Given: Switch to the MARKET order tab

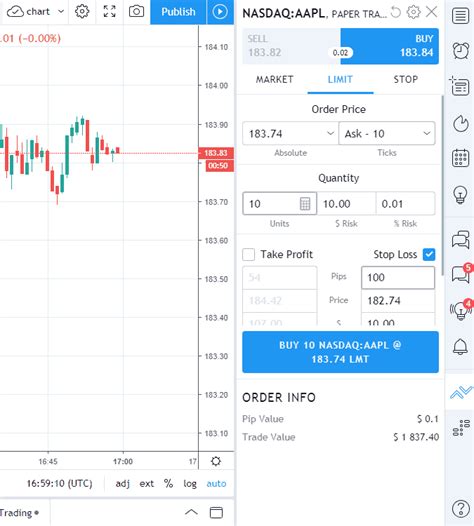Looking at the screenshot, I should pyautogui.click(x=275, y=80).
